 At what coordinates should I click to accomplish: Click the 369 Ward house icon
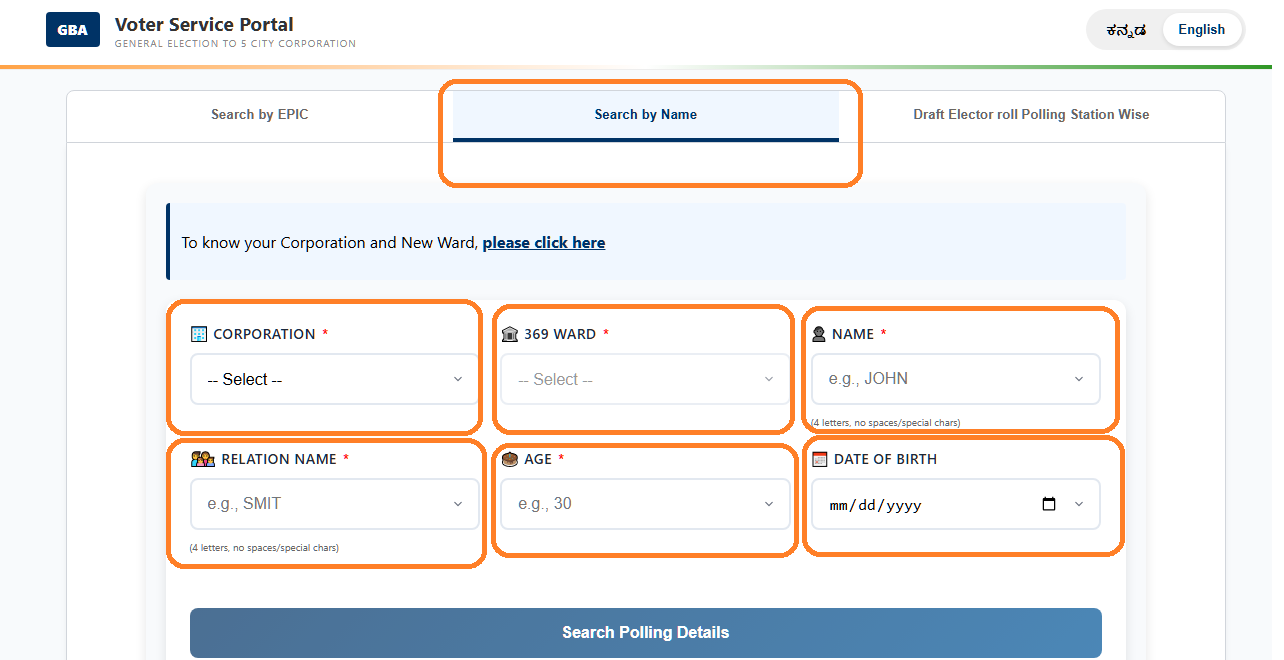click(510, 334)
